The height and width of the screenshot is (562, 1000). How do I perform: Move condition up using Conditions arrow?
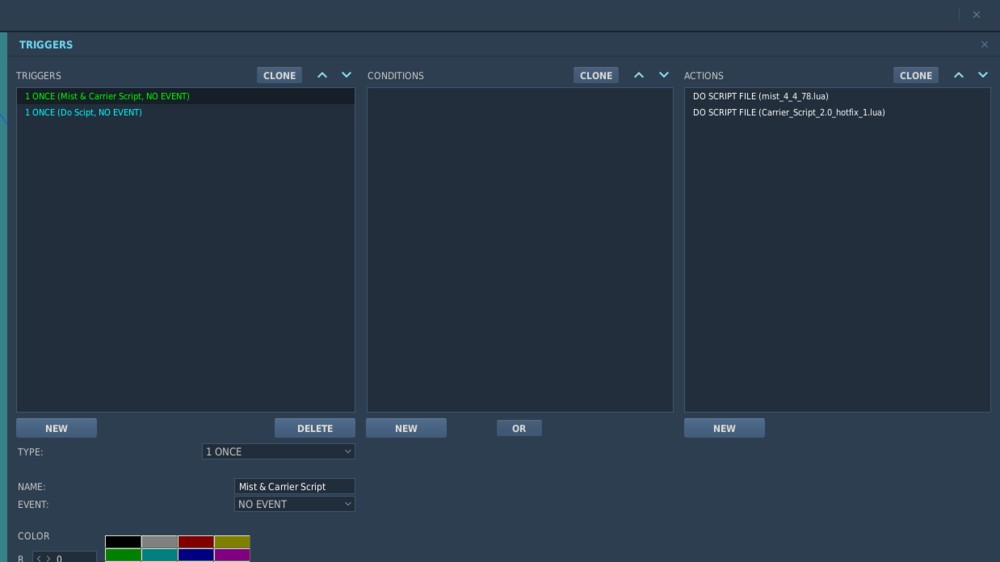638,75
